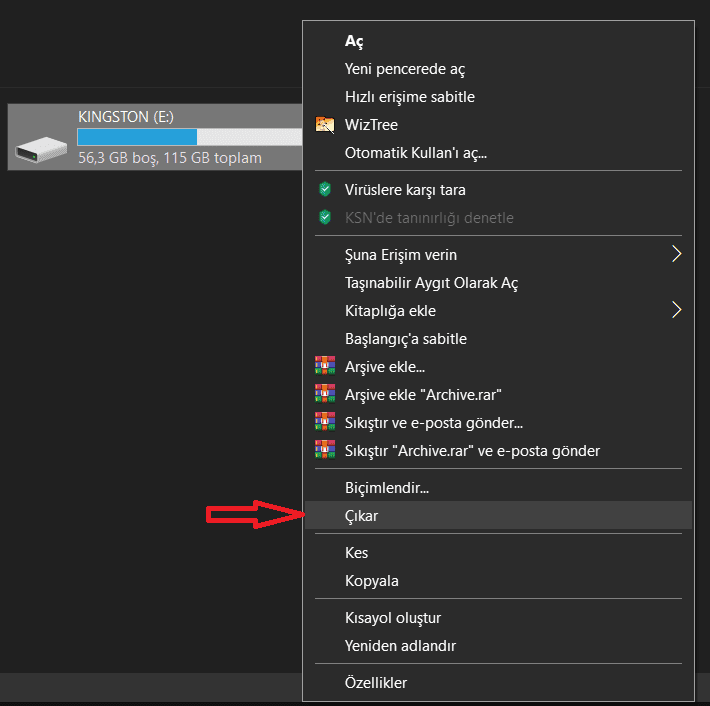Click WinRAR icon beside Sıkıştır "Archive.rar" ve e-posta
Image resolution: width=710 pixels, height=706 pixels.
pos(324,451)
